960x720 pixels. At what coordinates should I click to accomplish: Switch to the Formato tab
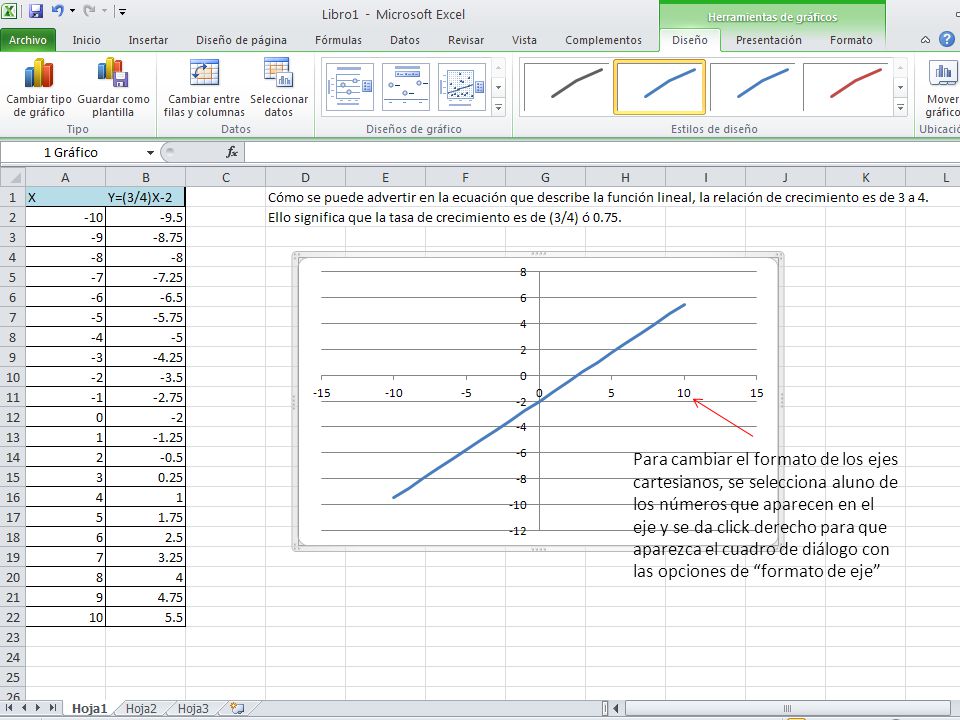(x=851, y=40)
